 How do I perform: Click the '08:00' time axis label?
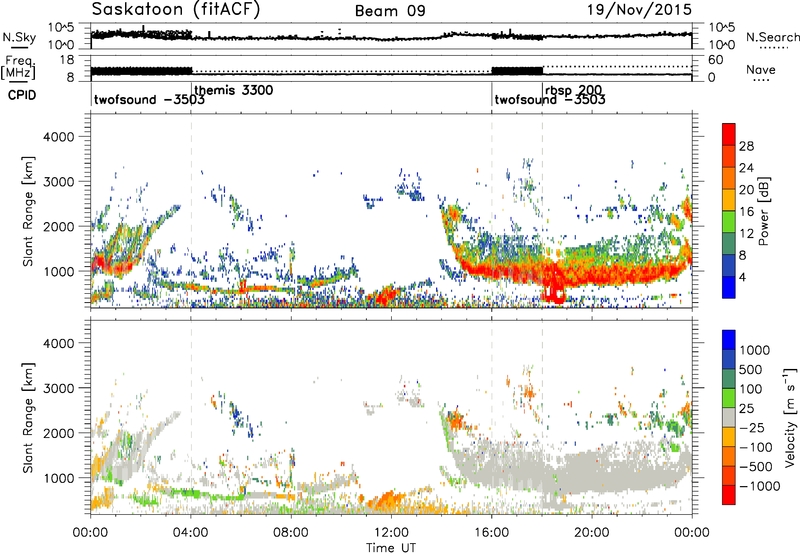(291, 533)
